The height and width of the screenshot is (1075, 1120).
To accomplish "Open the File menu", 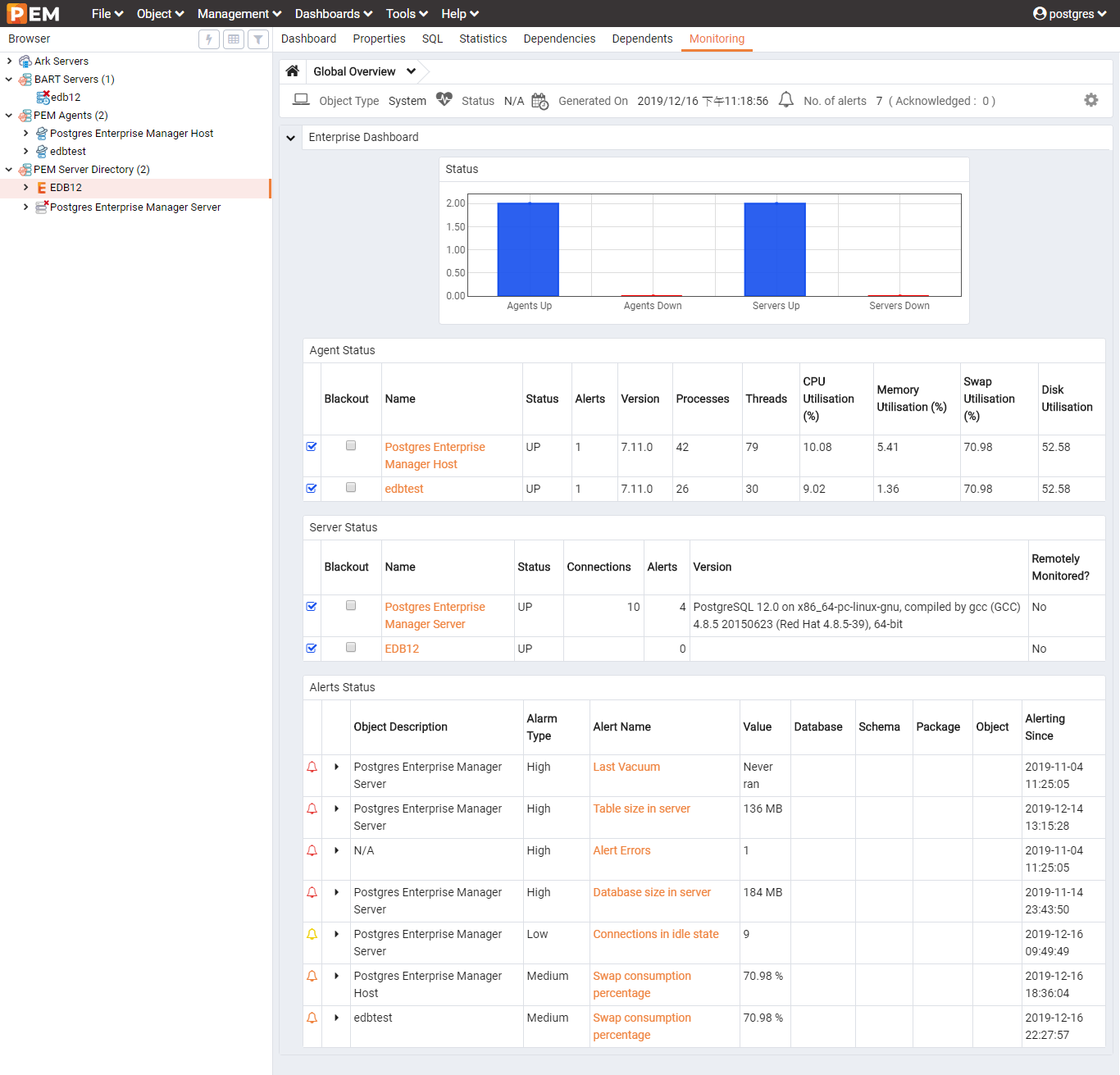I will tap(107, 13).
